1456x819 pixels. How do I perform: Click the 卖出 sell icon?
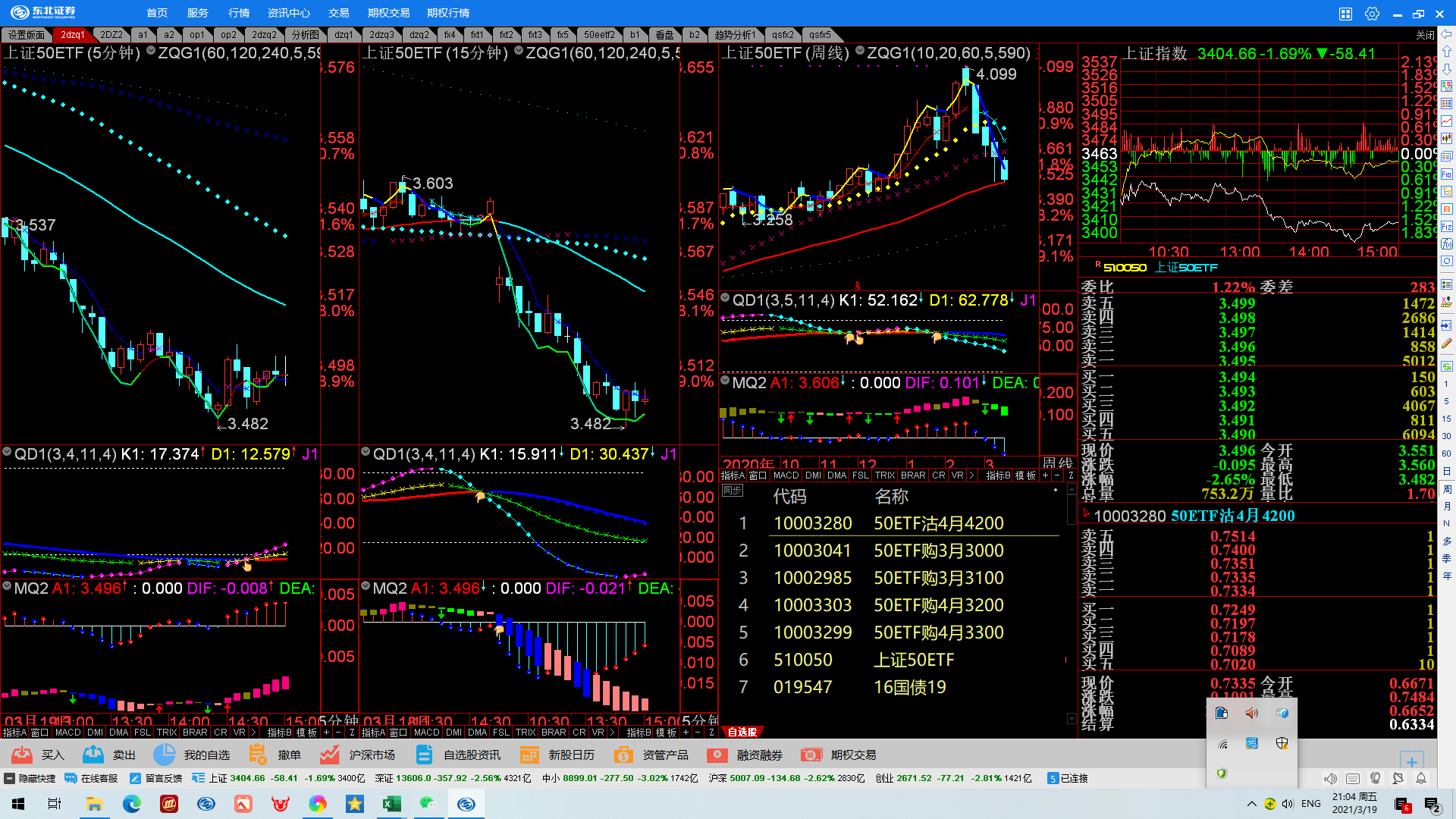point(93,755)
